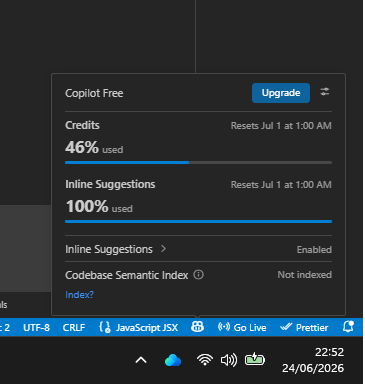The height and width of the screenshot is (385, 365).
Task: Click Codebase Semantic Index info icon
Action: point(198,275)
